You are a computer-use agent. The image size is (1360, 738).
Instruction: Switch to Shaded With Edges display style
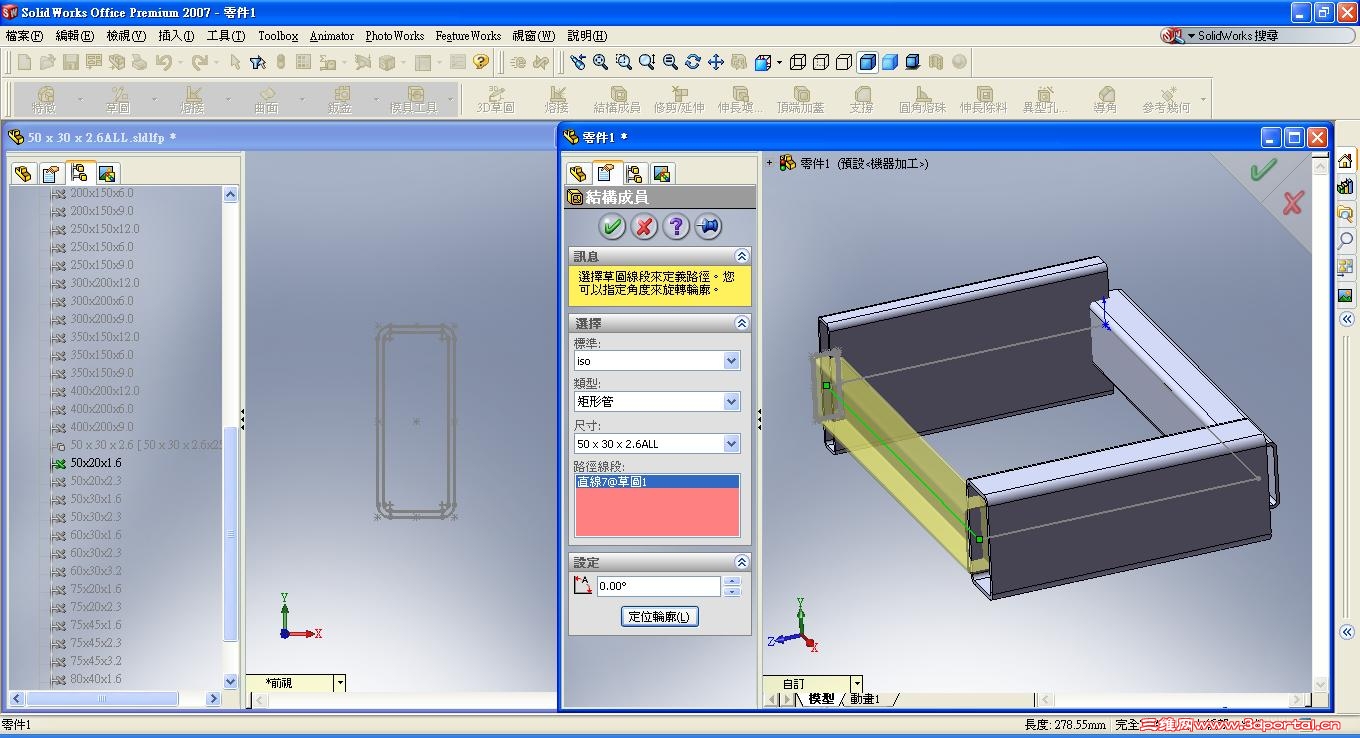coord(867,62)
